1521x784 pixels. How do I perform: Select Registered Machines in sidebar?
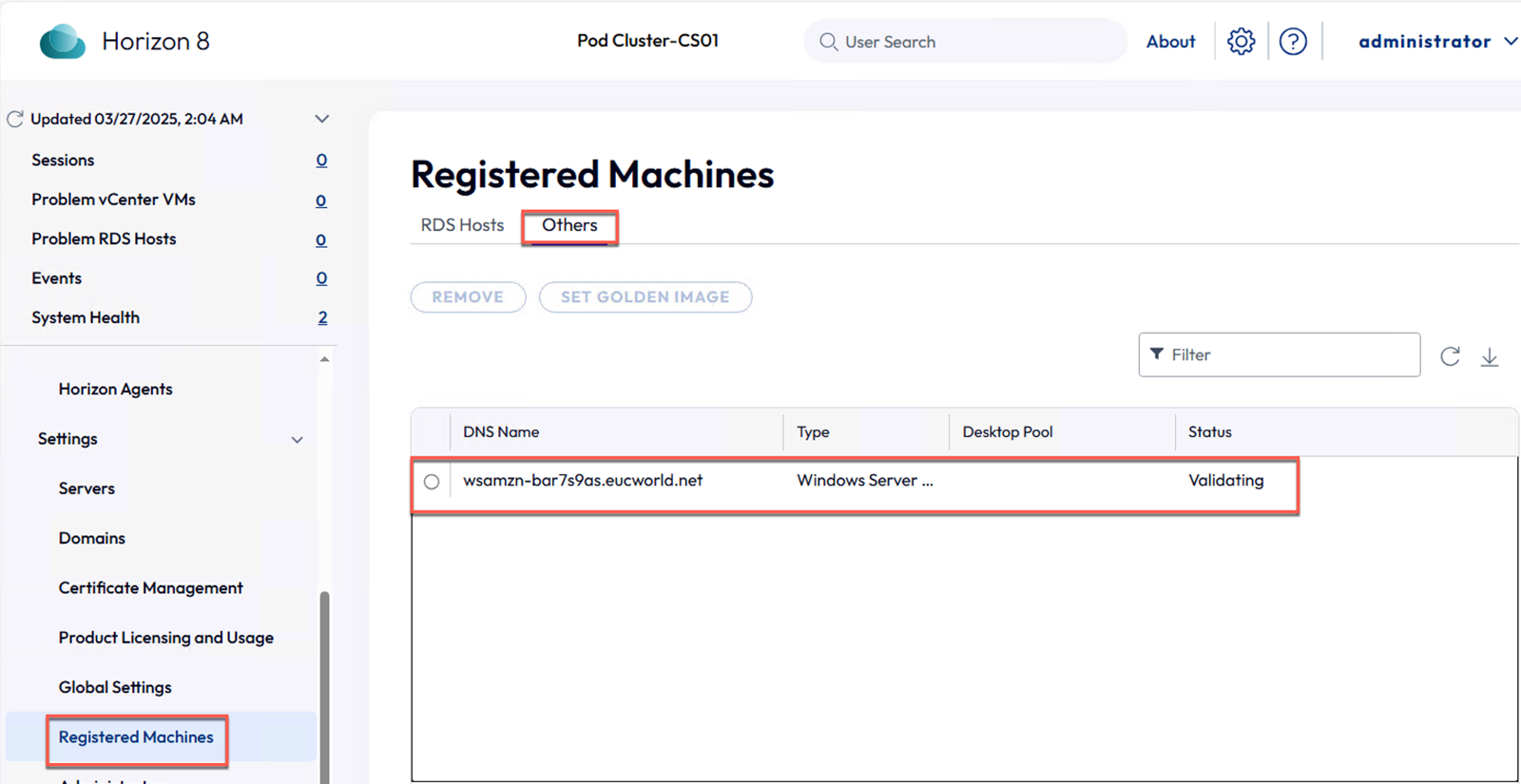point(136,737)
